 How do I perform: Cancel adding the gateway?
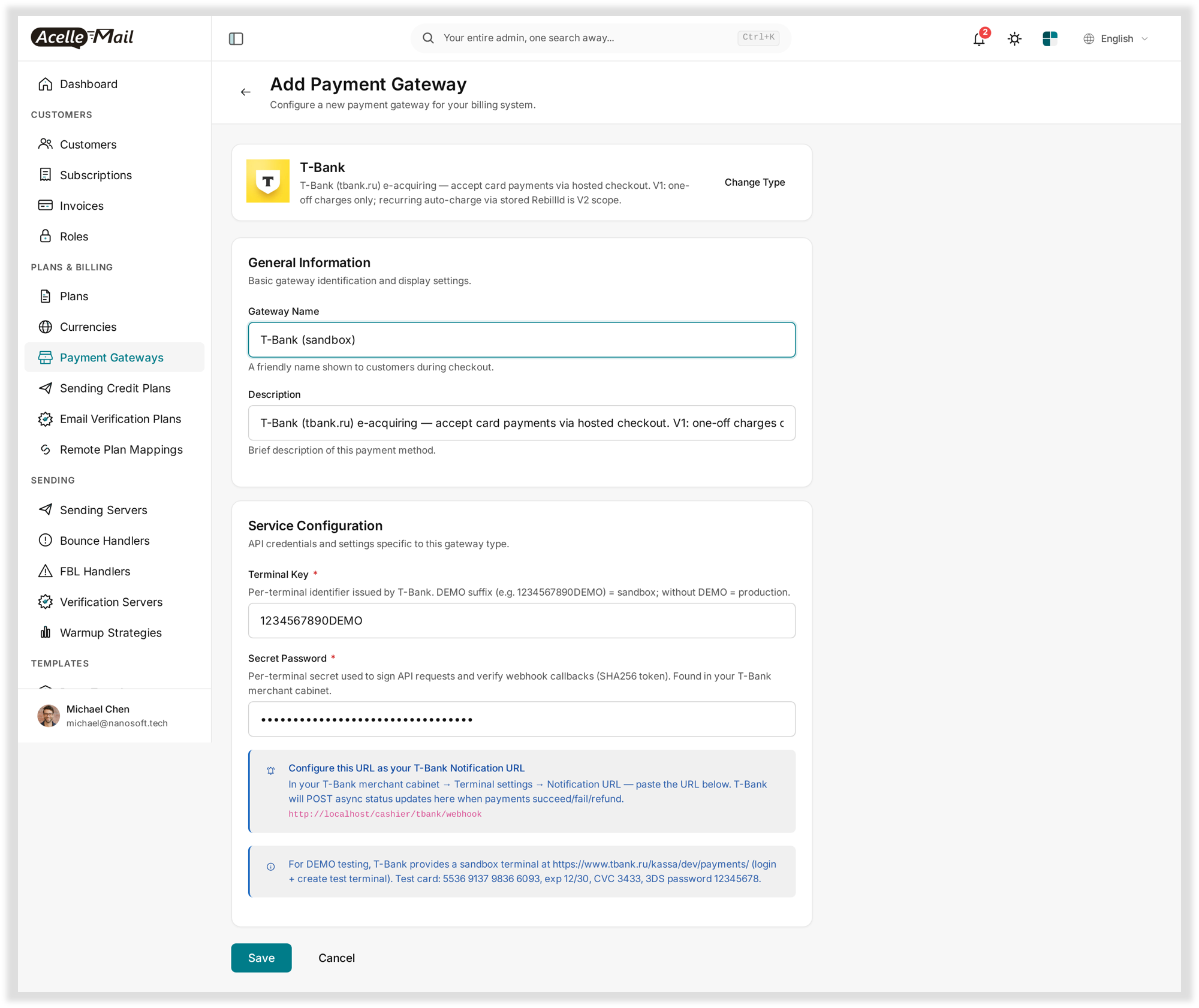point(336,958)
